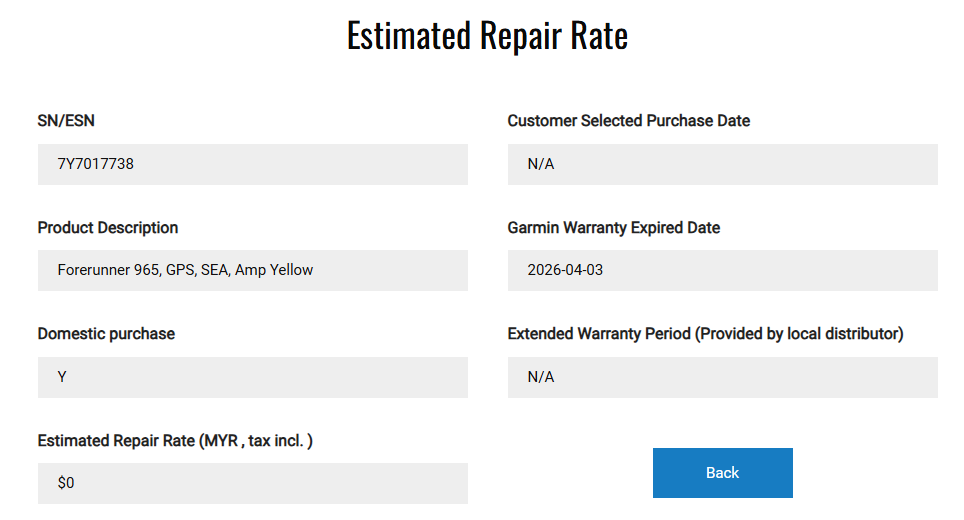Click the Extended Warranty Period field

722,377
